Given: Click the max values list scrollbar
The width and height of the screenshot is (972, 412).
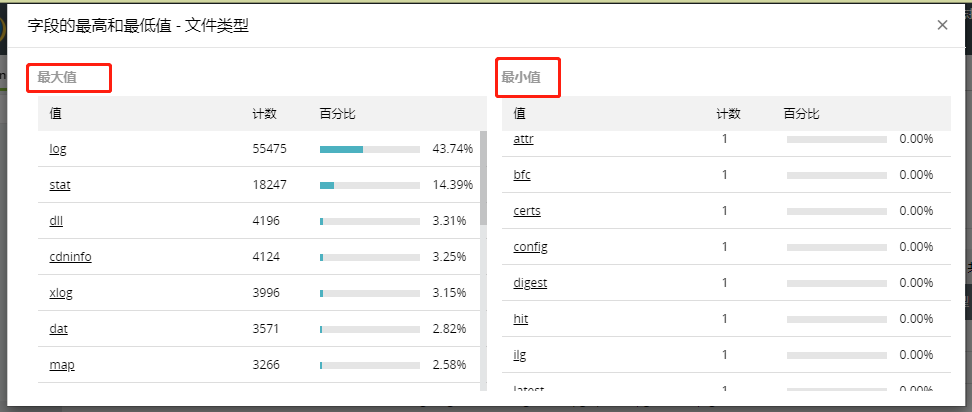Looking at the screenshot, I should pos(484,180).
